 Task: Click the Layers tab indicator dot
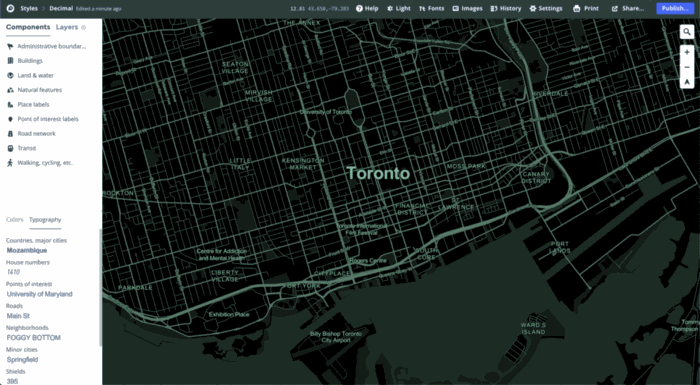[83, 27]
